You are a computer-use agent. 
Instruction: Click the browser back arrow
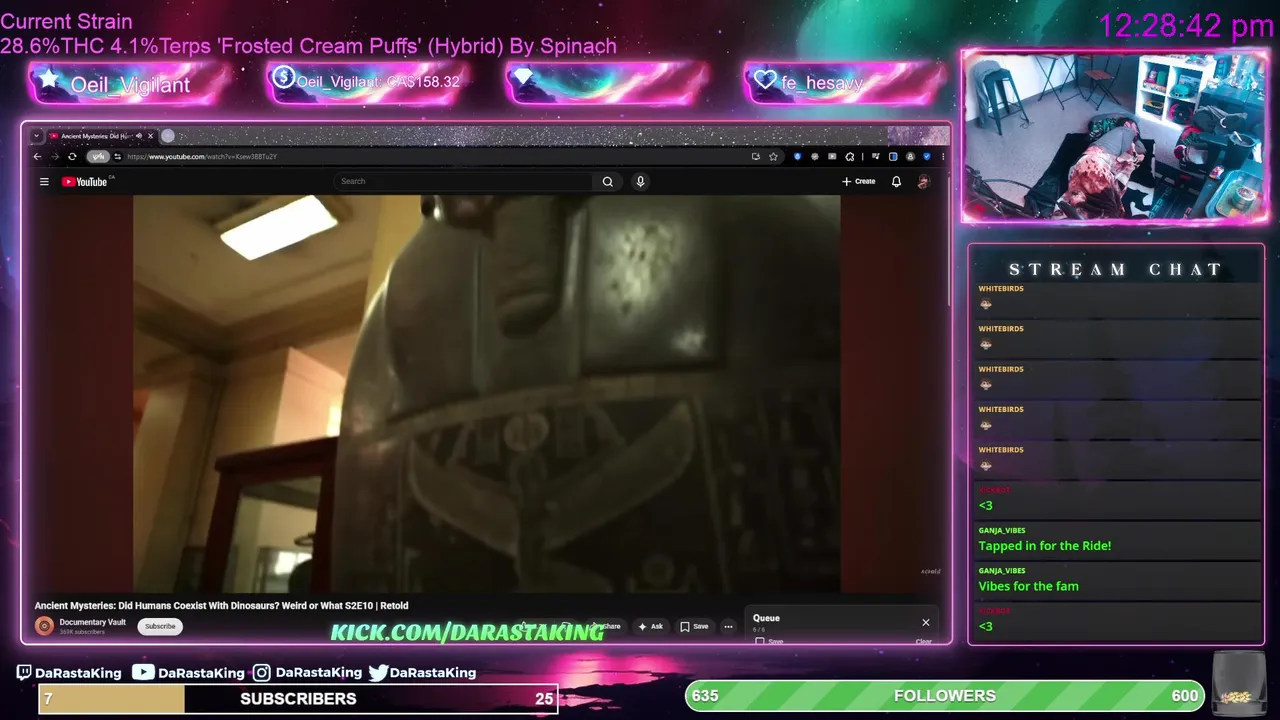(38, 156)
